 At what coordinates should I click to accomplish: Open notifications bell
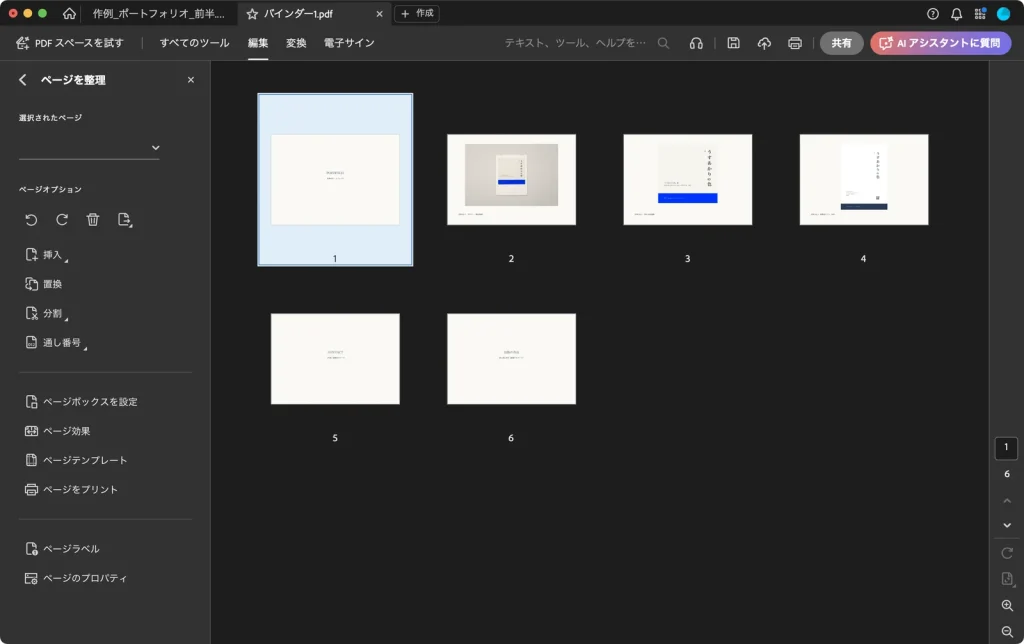tap(956, 14)
